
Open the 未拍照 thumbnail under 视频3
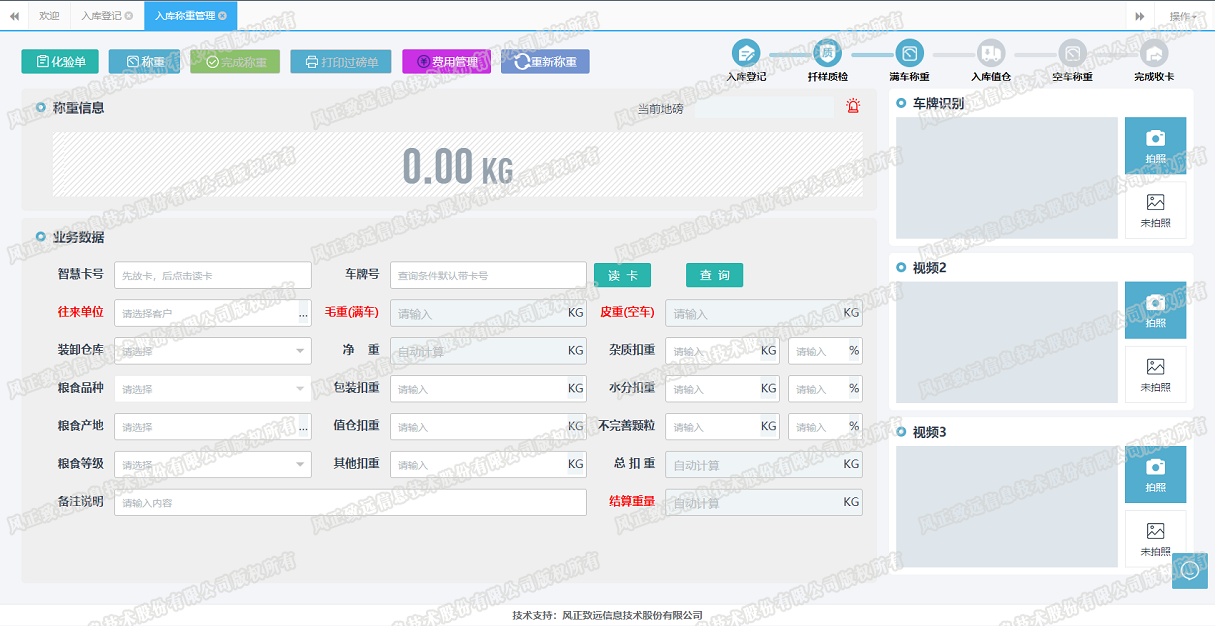click(x=1155, y=539)
